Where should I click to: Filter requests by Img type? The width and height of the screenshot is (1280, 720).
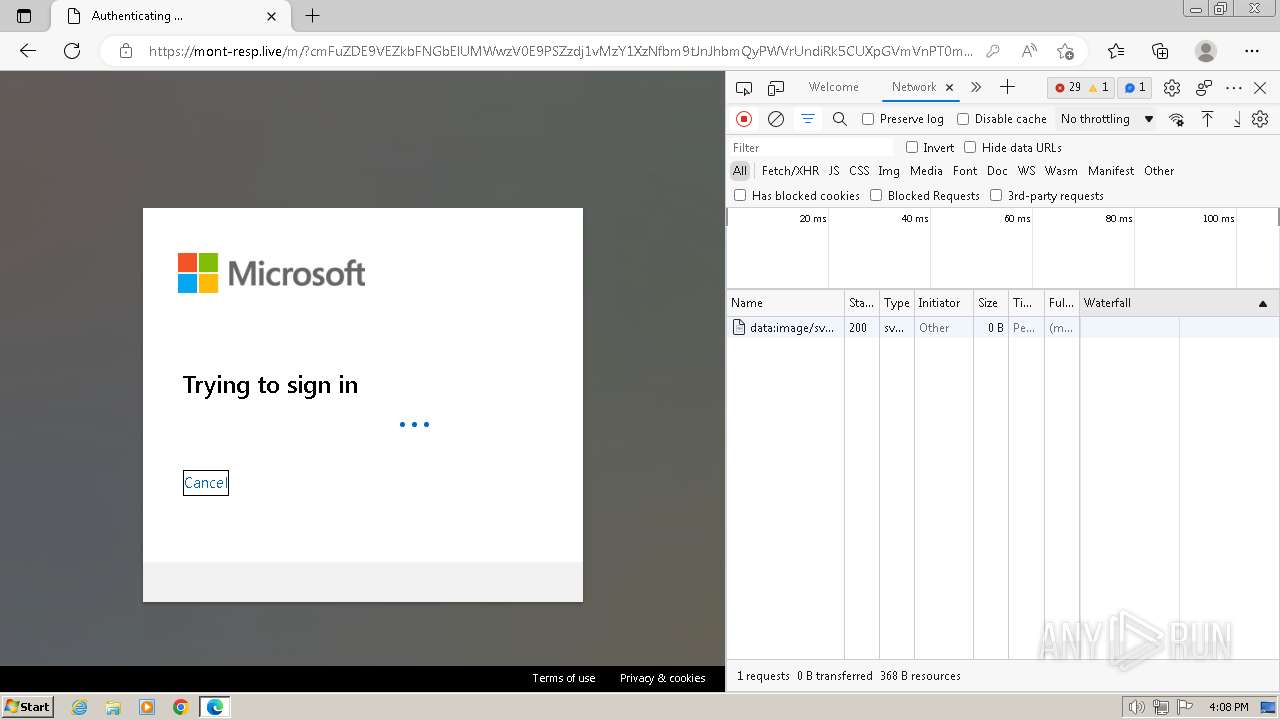tap(889, 171)
